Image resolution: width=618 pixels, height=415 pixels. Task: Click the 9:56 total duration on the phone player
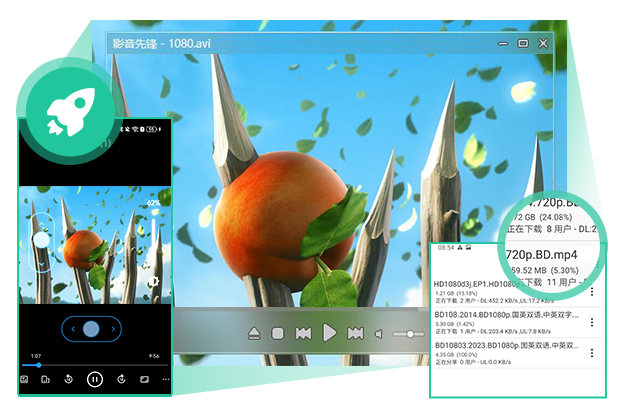[x=154, y=356]
